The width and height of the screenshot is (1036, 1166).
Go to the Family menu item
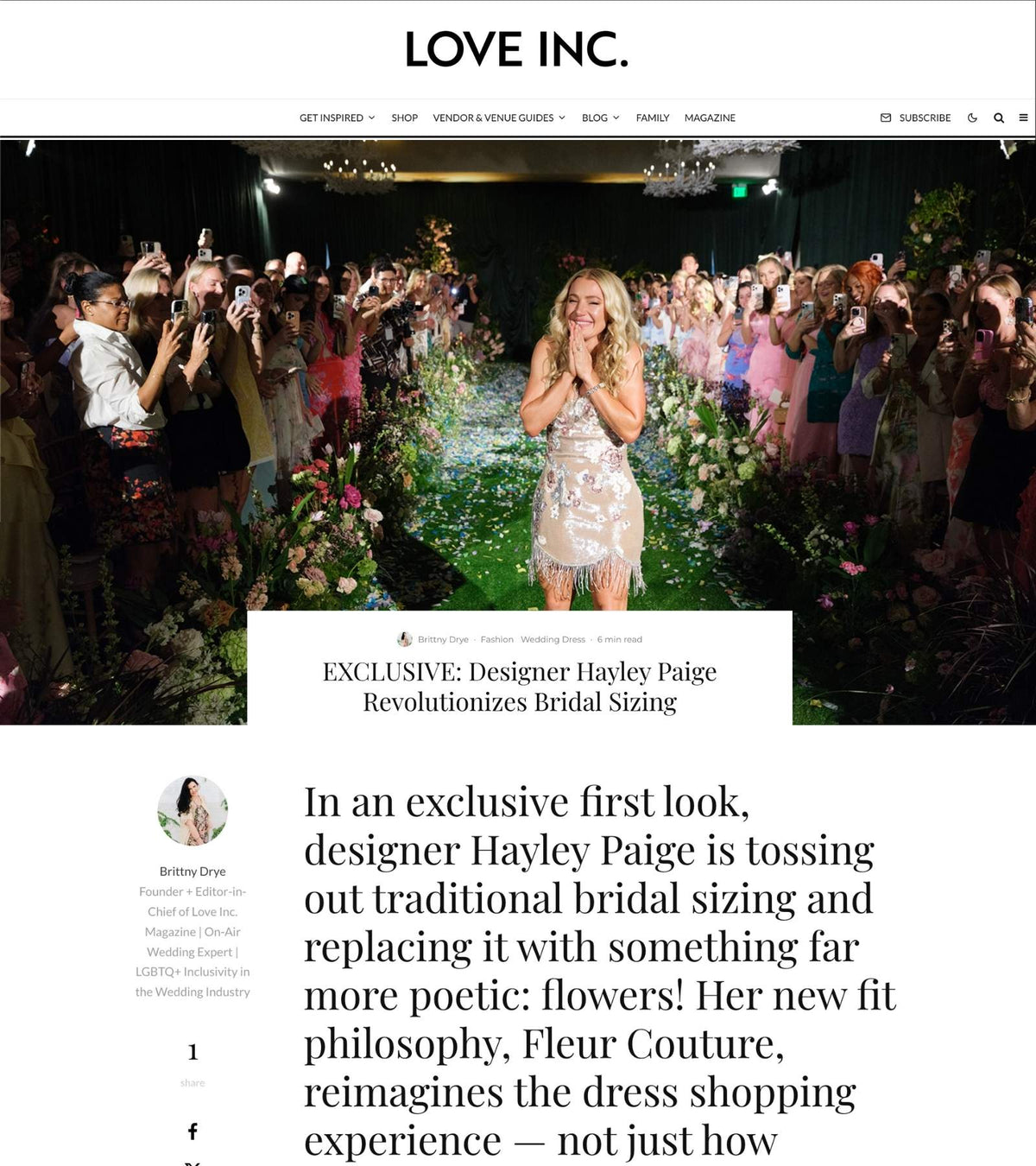pos(653,117)
